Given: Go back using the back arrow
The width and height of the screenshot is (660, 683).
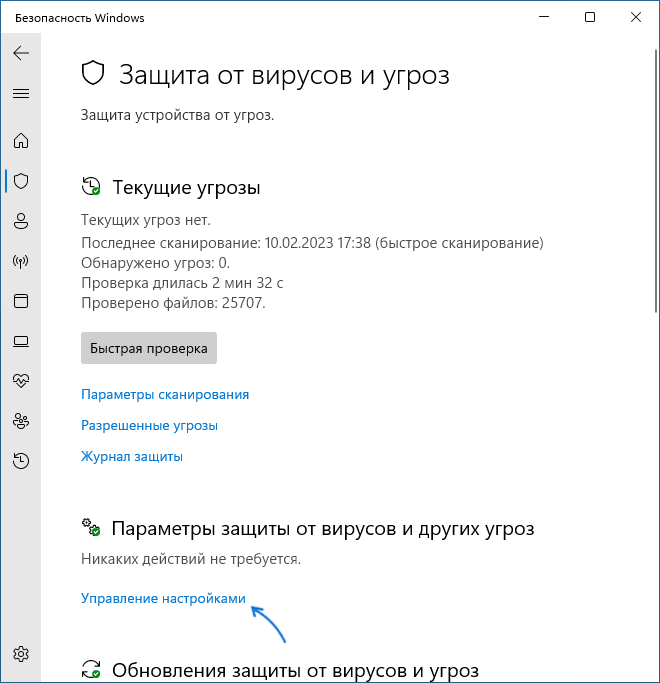Looking at the screenshot, I should tap(21, 53).
